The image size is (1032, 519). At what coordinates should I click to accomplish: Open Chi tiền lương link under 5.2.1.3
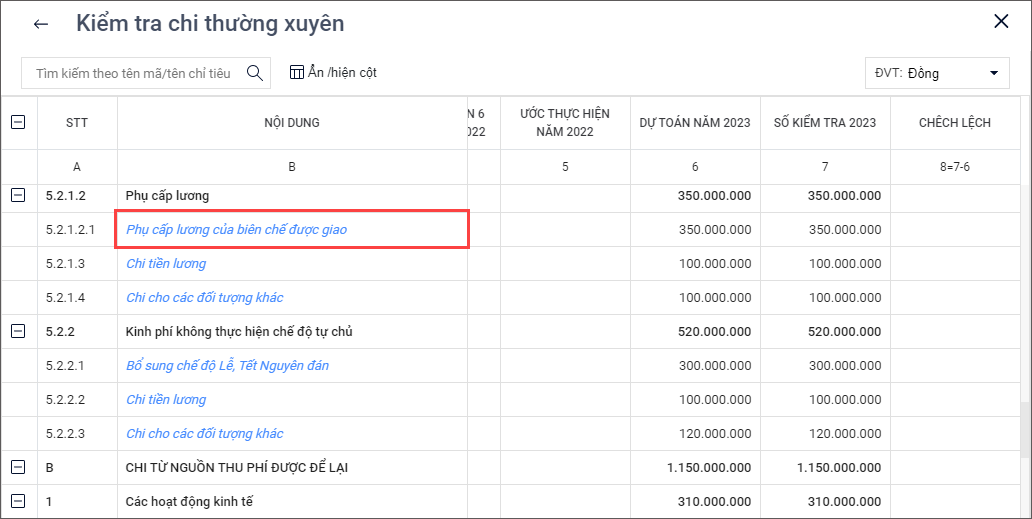coord(166,264)
